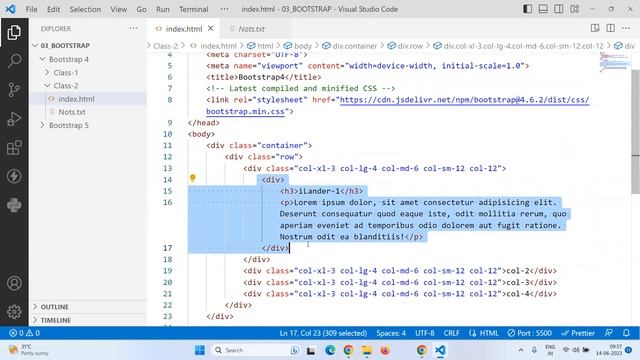Click the Prettier status bar item
This screenshot has height=360, width=640.
click(578, 333)
